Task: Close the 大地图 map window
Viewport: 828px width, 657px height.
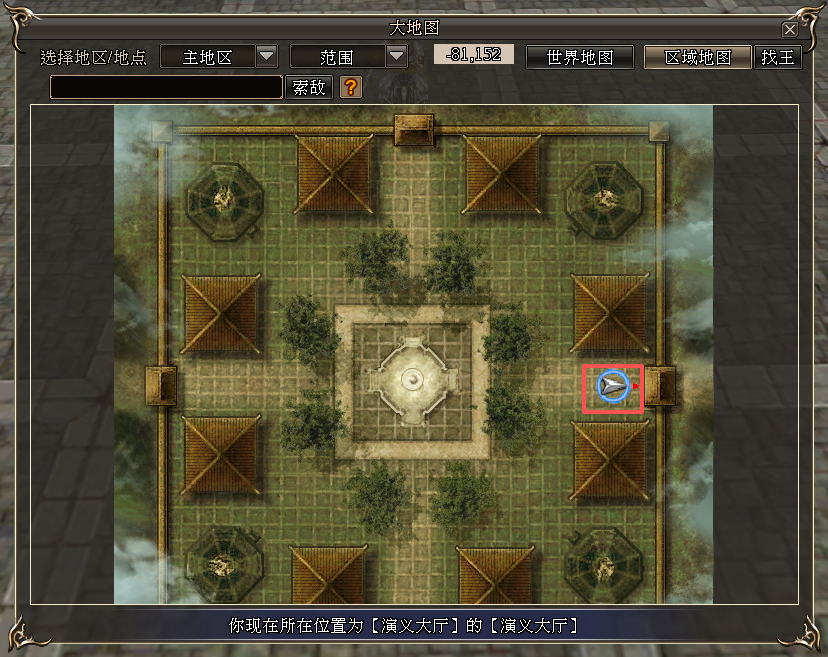Action: click(x=790, y=29)
